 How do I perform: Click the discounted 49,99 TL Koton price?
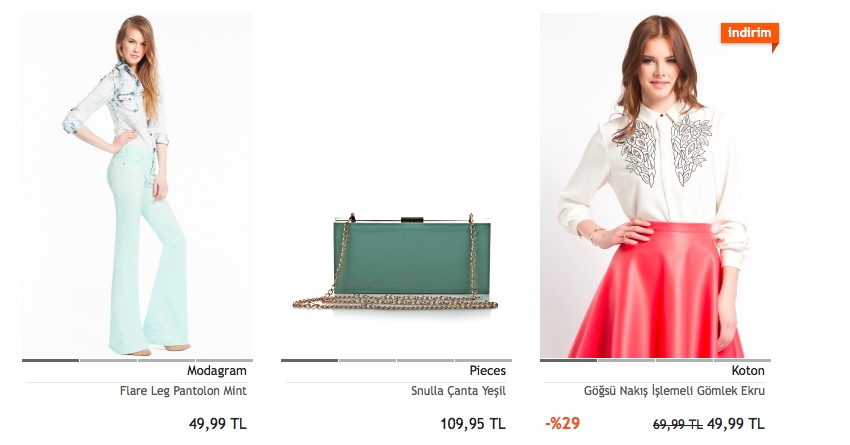coord(736,423)
